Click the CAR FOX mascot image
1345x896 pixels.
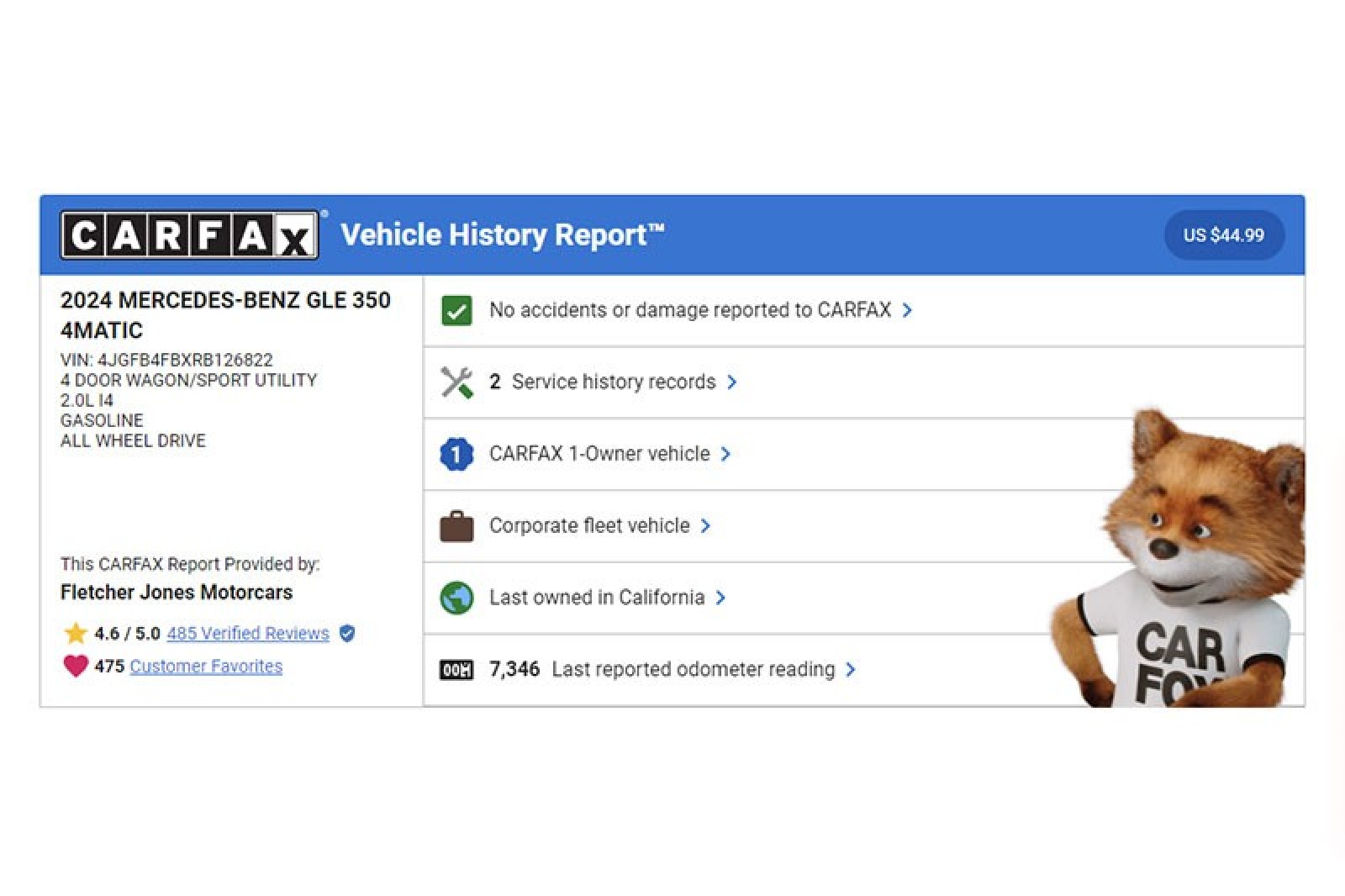(x=1177, y=559)
